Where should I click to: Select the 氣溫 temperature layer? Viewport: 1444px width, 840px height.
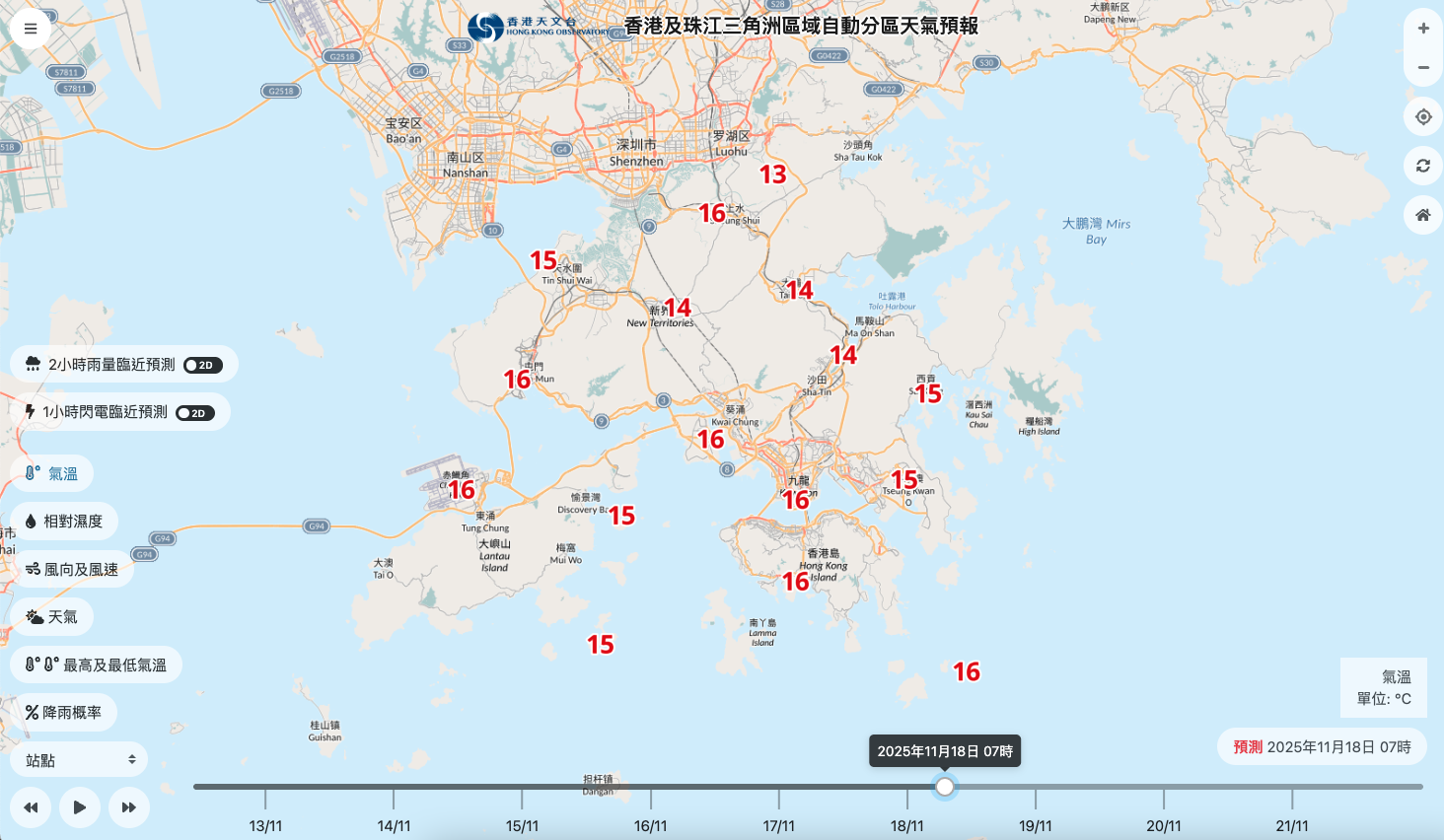point(52,474)
